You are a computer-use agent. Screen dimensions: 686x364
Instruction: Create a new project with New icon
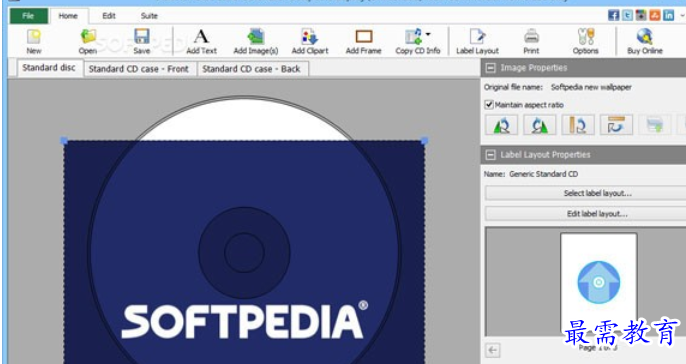click(34, 42)
